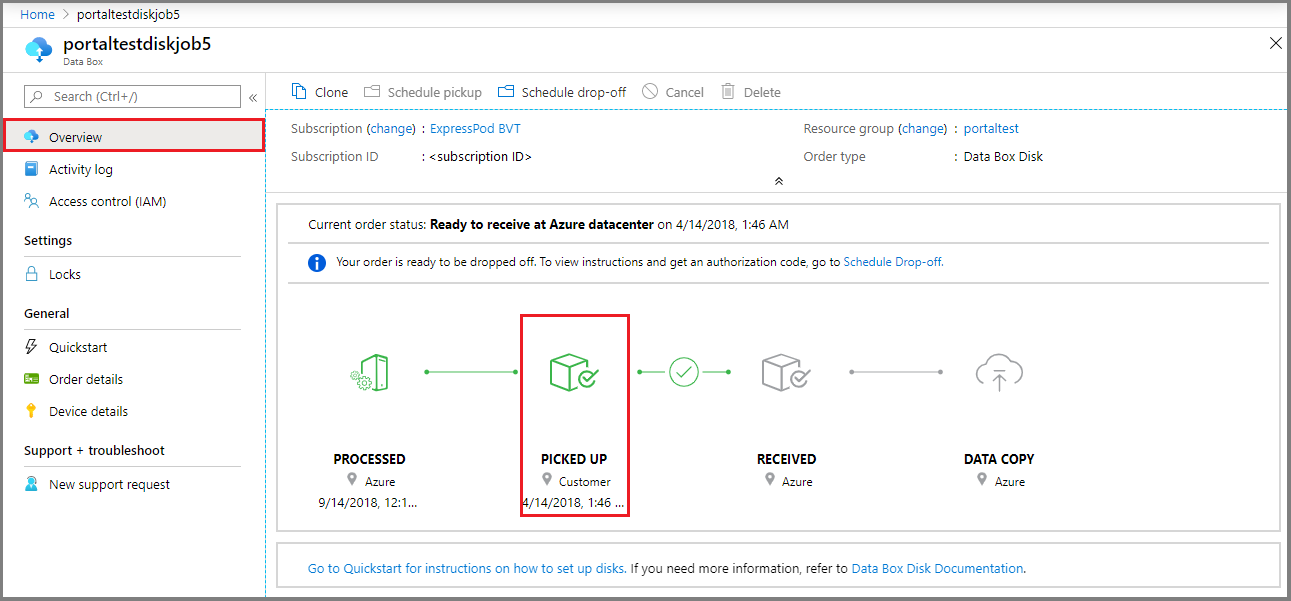
Task: Open the portaltest resource group link
Action: 991,129
